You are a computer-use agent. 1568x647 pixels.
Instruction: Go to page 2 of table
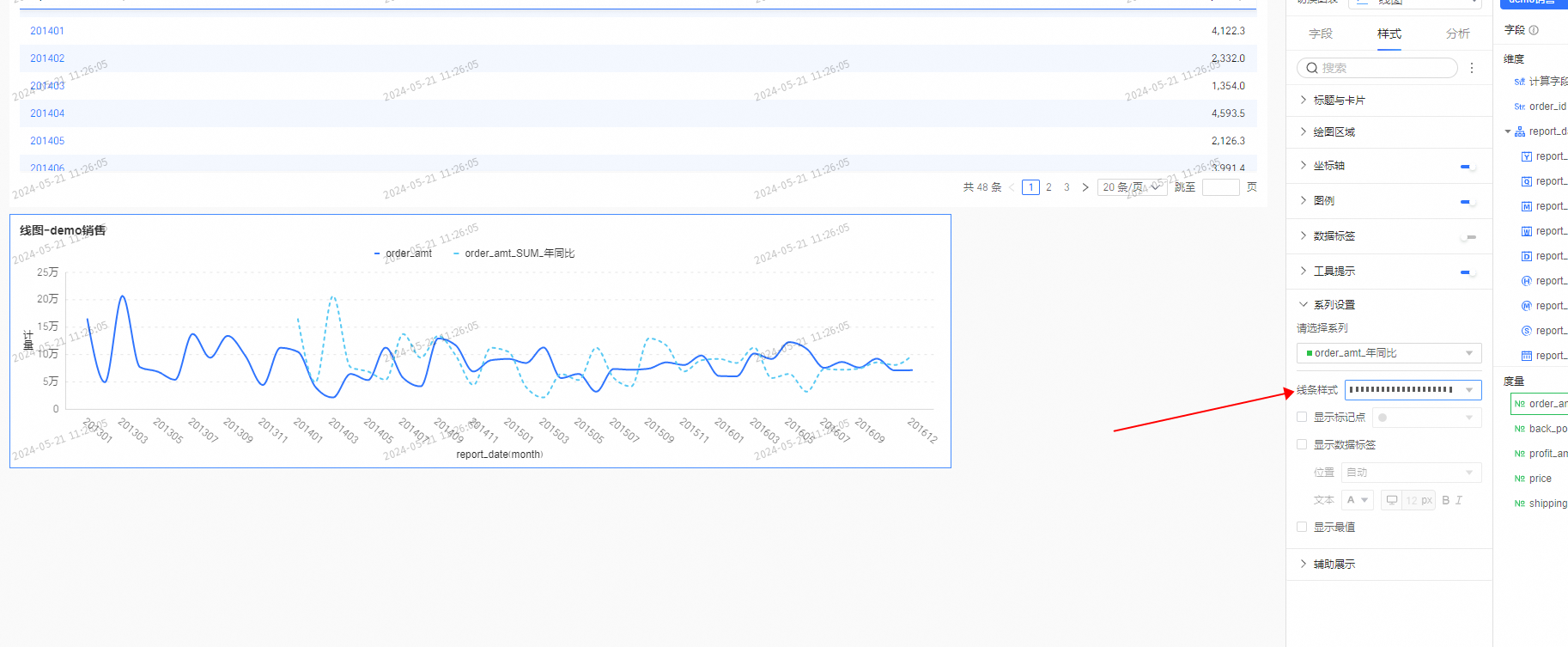click(x=1048, y=187)
